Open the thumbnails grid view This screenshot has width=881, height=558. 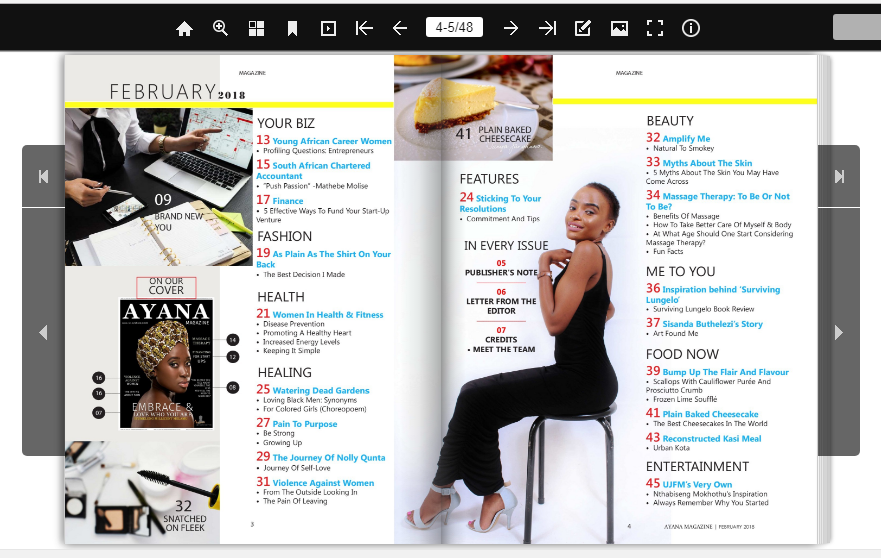pyautogui.click(x=256, y=28)
